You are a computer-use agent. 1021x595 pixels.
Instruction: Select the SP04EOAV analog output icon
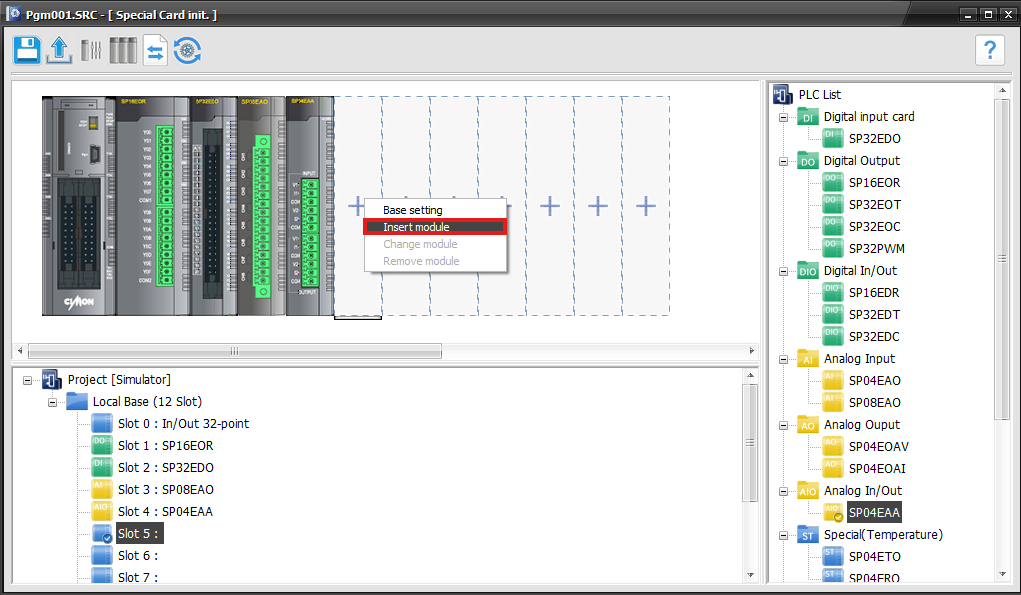coord(832,446)
